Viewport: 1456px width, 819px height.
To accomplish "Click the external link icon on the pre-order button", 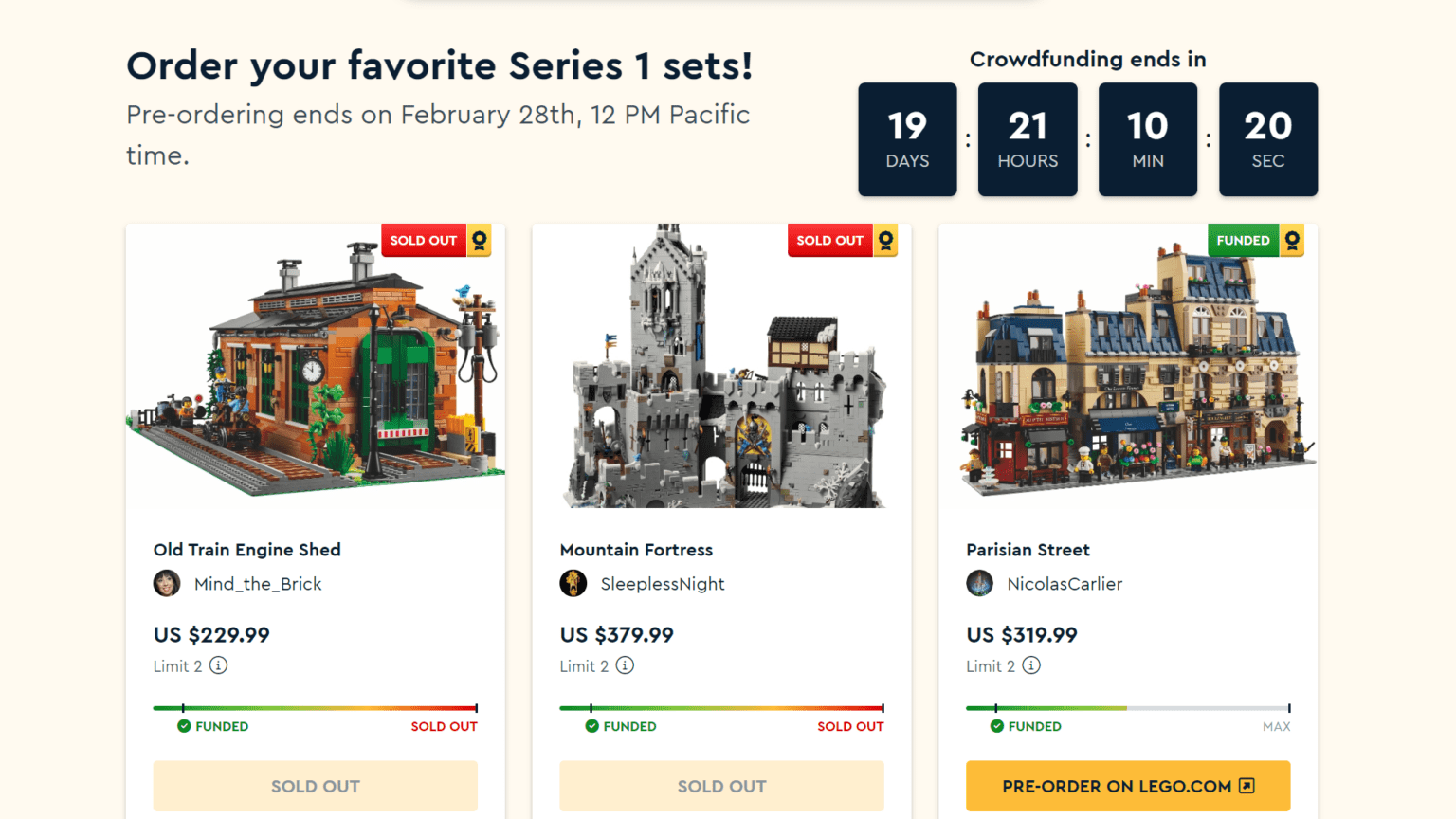I will tap(1246, 786).
